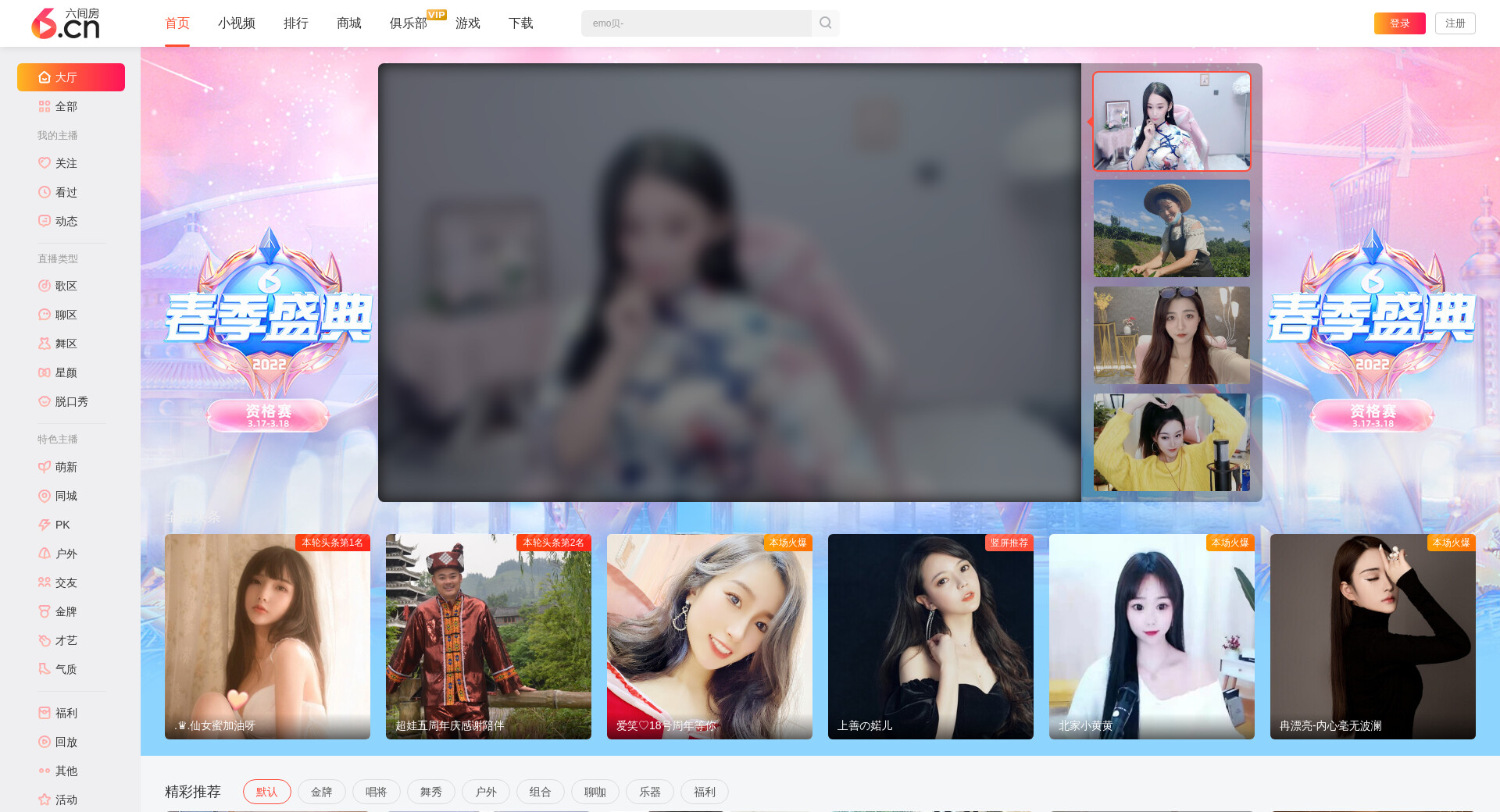Select the yellow sweater streamer thumbnail
The image size is (1500, 812).
pyautogui.click(x=1171, y=443)
